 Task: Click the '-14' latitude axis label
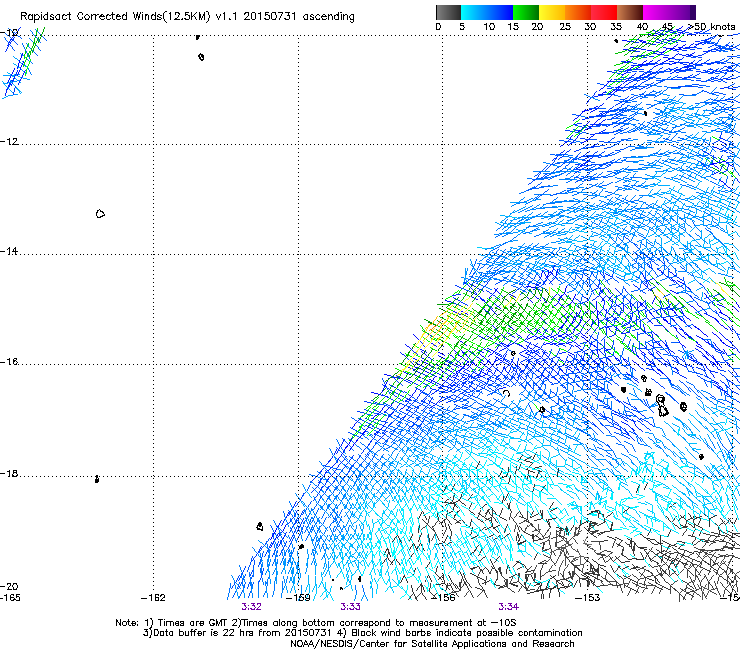[9, 251]
